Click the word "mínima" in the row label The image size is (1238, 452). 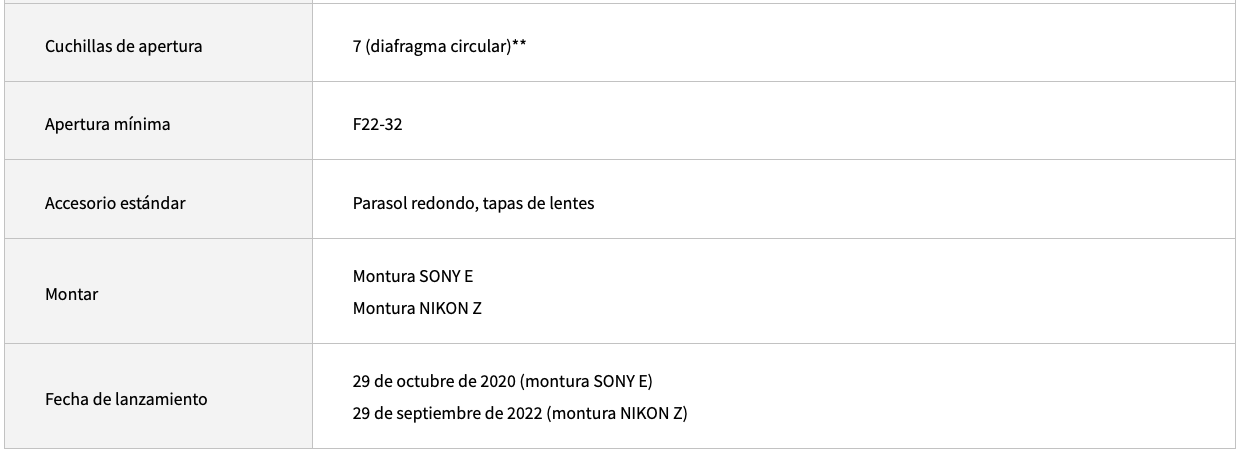pyautogui.click(x=144, y=125)
